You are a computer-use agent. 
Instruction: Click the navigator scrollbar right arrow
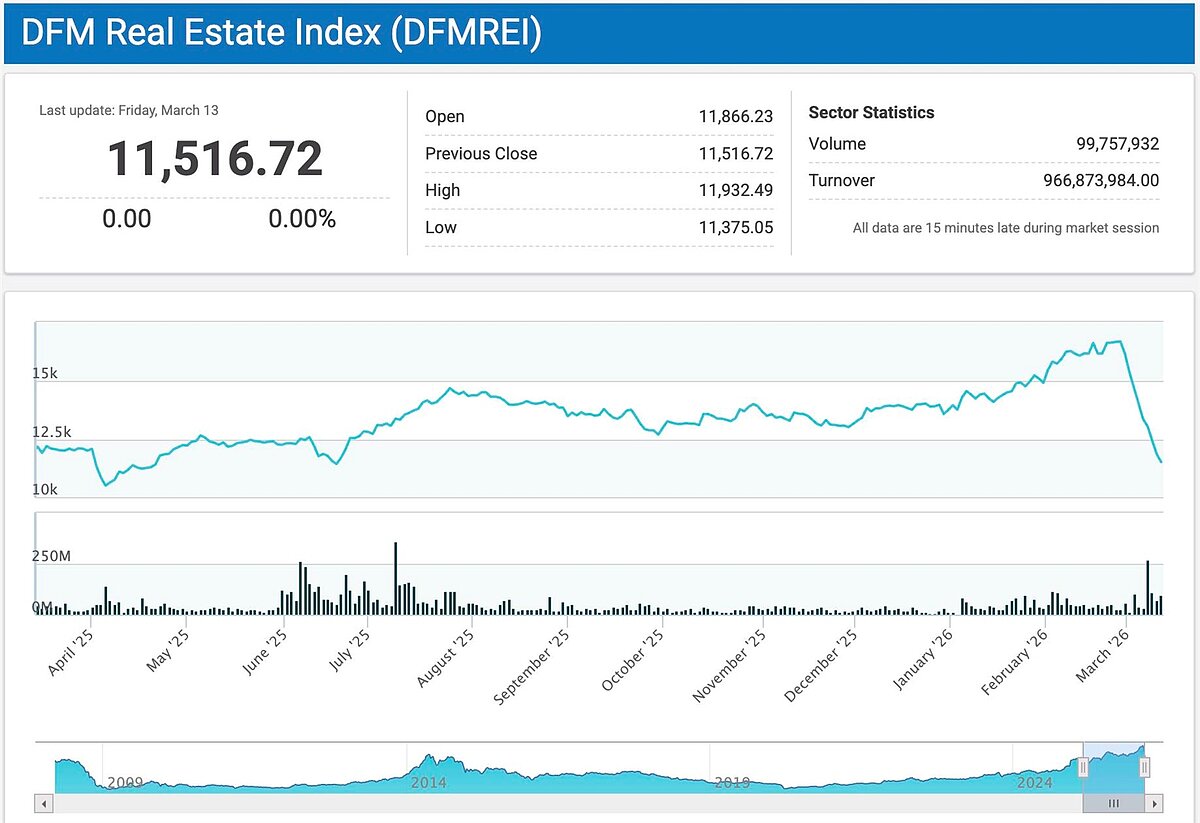pos(1155,803)
